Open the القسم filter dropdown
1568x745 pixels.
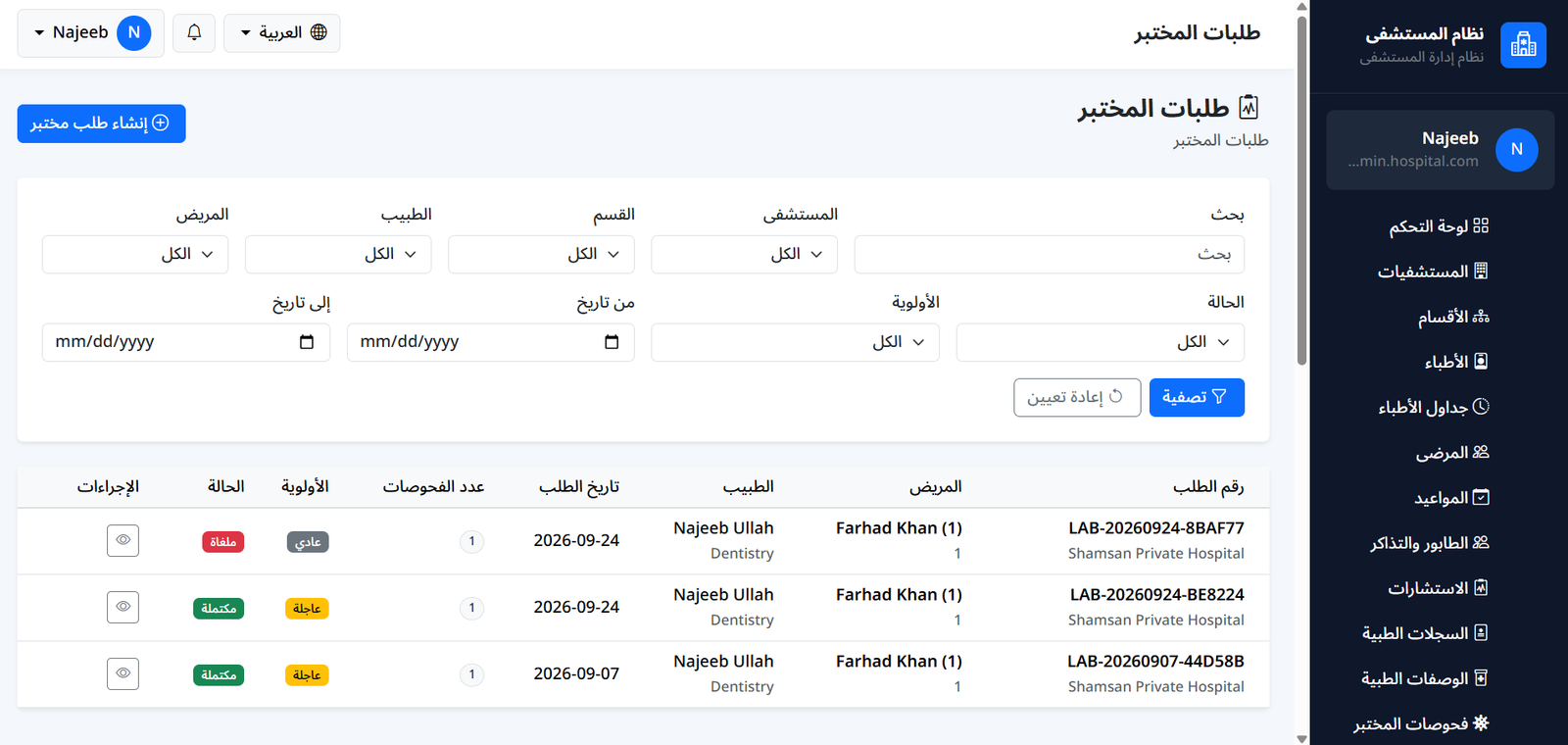coord(541,254)
